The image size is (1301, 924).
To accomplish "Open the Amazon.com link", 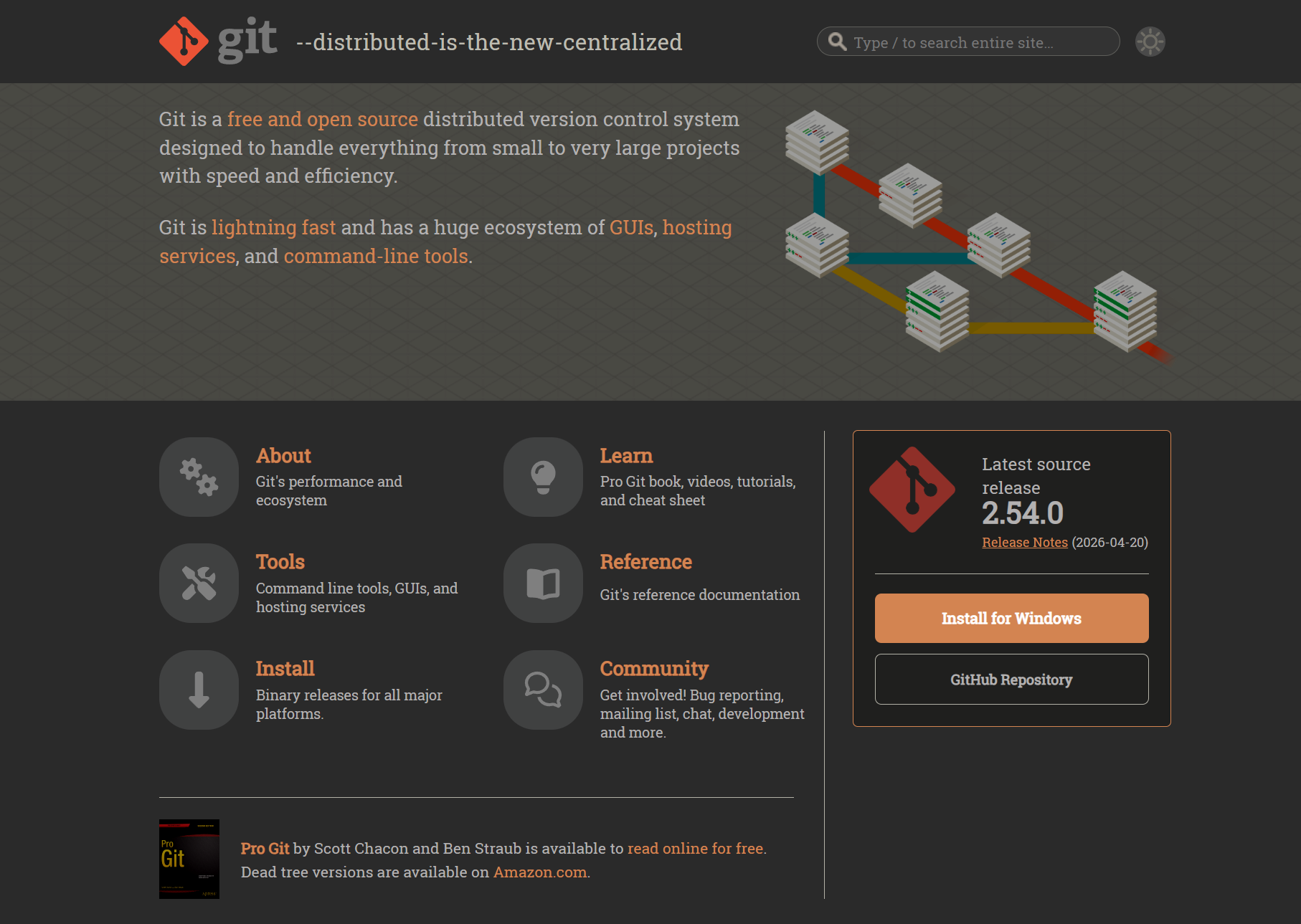I will 540,872.
